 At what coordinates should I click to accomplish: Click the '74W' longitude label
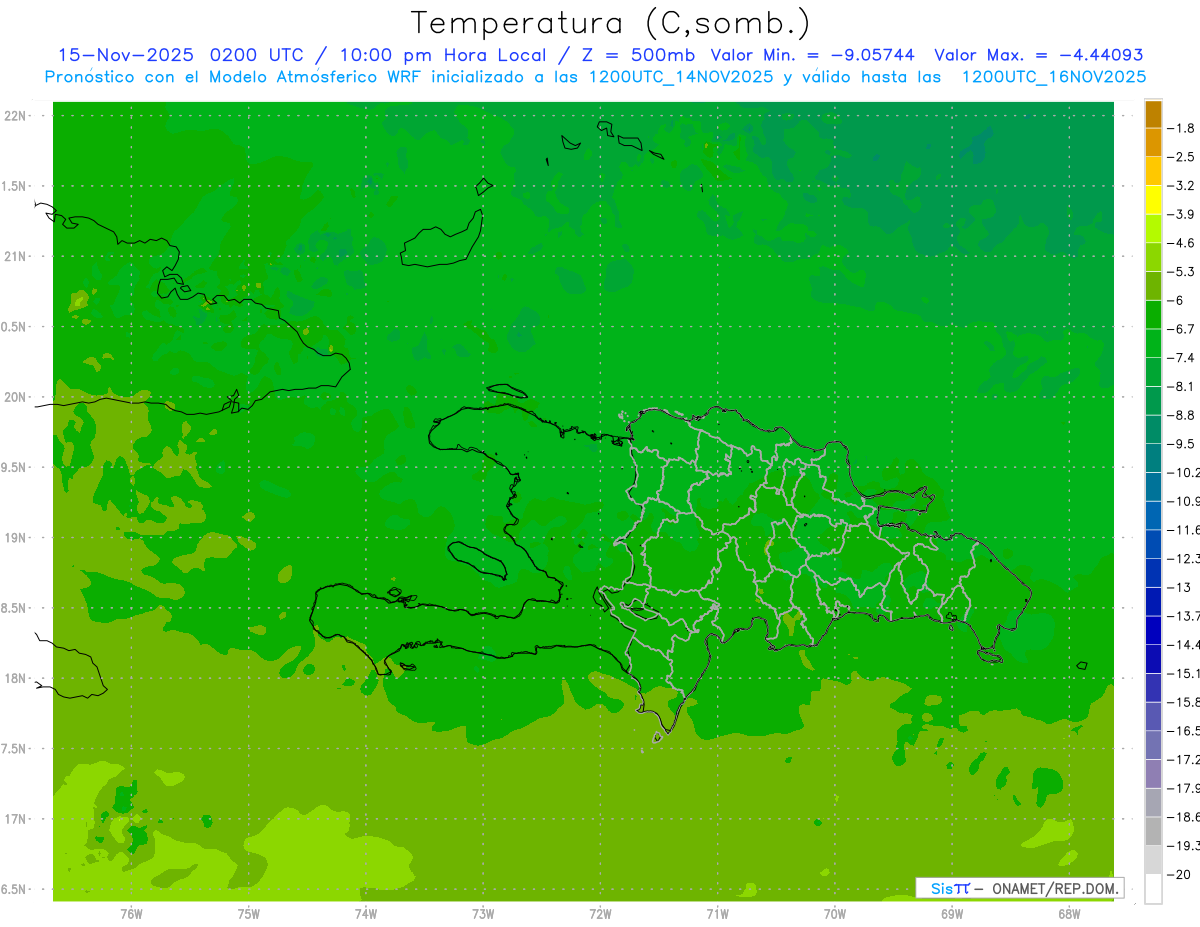[x=366, y=913]
